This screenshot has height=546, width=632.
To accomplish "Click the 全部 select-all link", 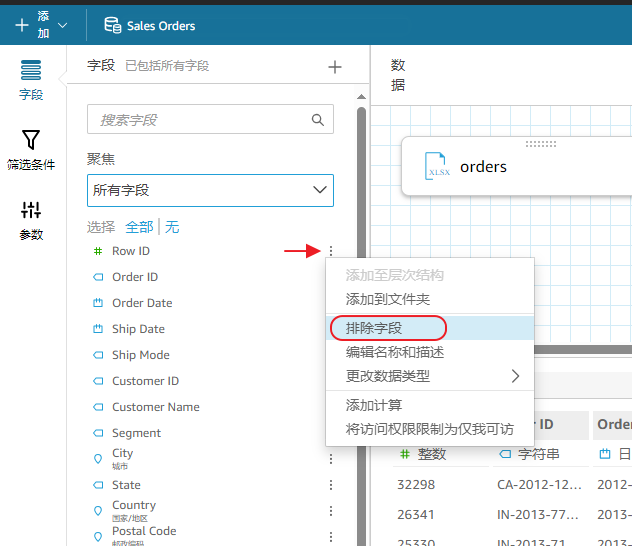I will pos(139,227).
